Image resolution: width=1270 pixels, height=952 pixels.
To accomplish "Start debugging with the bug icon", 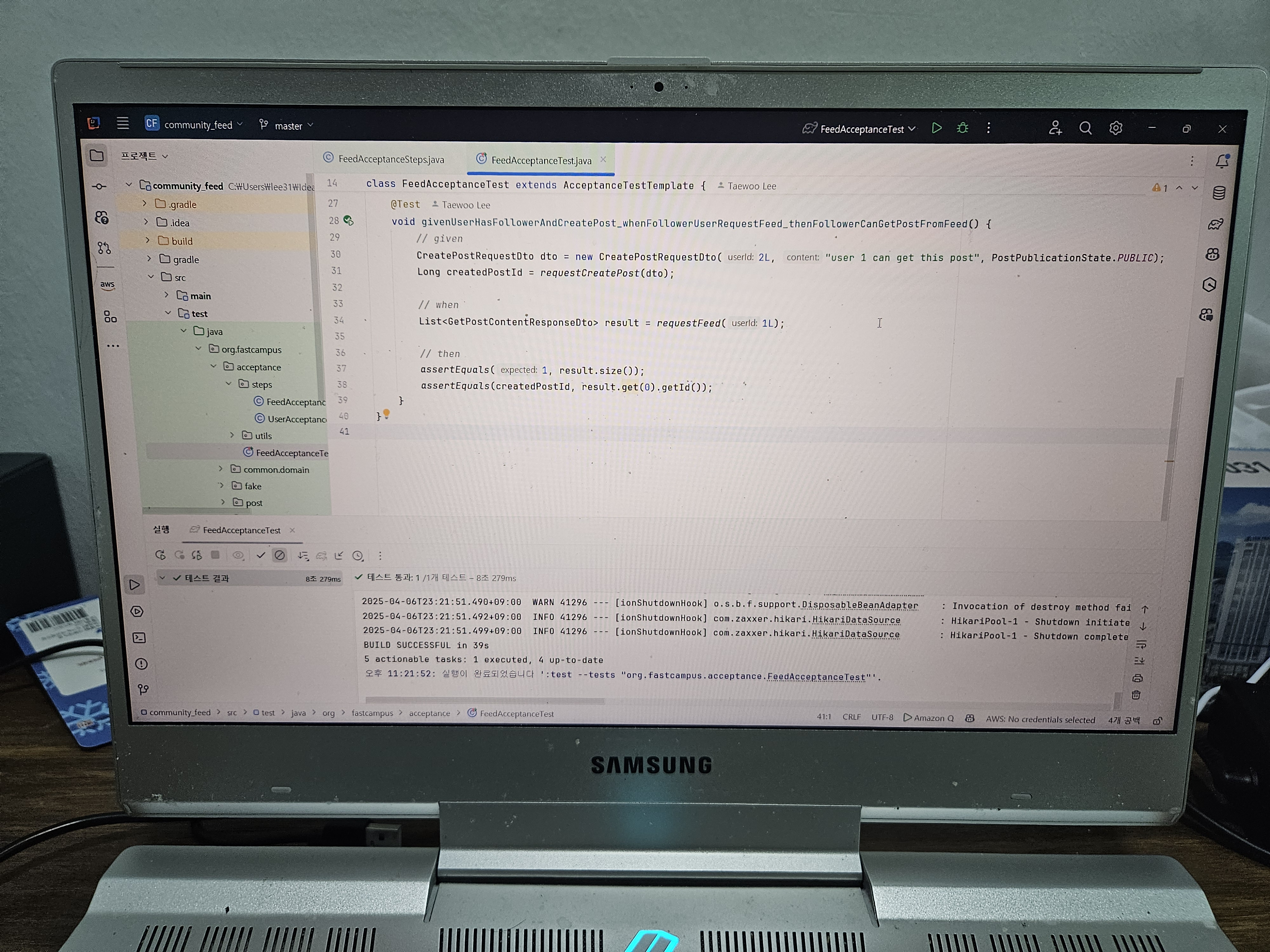I will pyautogui.click(x=963, y=128).
